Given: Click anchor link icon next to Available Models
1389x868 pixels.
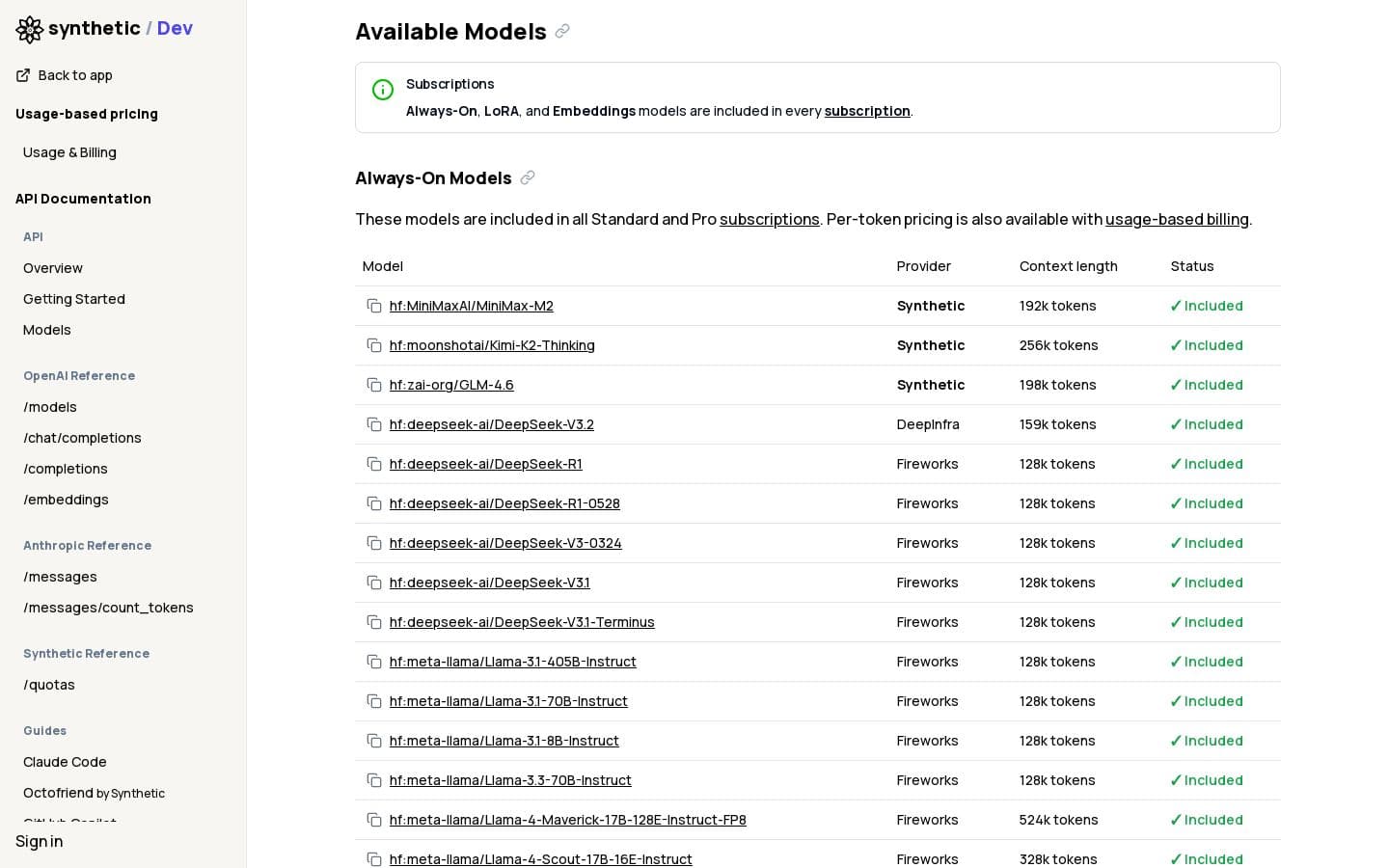Looking at the screenshot, I should pos(562,32).
